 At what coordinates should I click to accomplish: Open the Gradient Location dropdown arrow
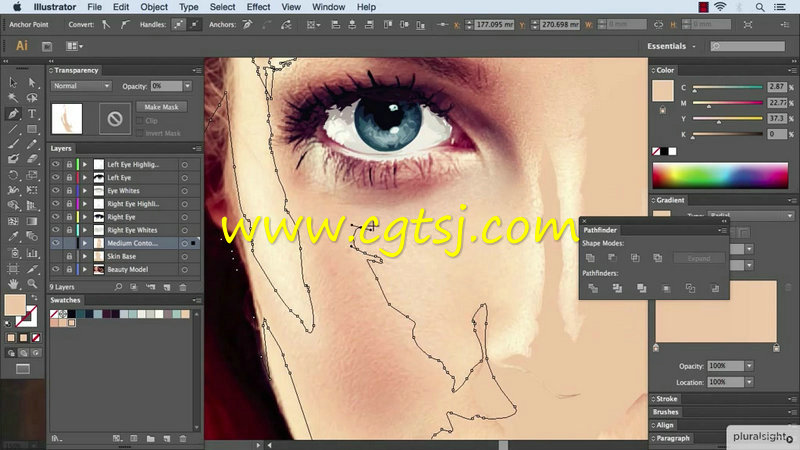click(x=749, y=382)
